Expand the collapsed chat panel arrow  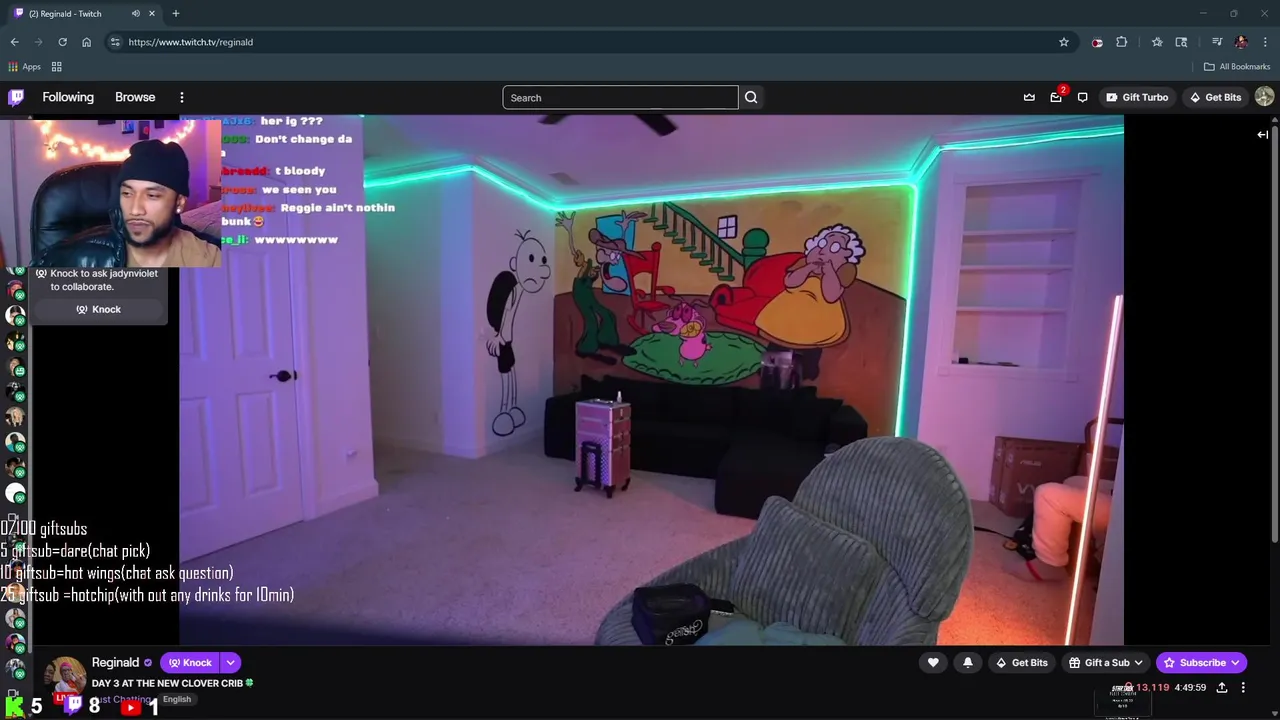point(1263,134)
